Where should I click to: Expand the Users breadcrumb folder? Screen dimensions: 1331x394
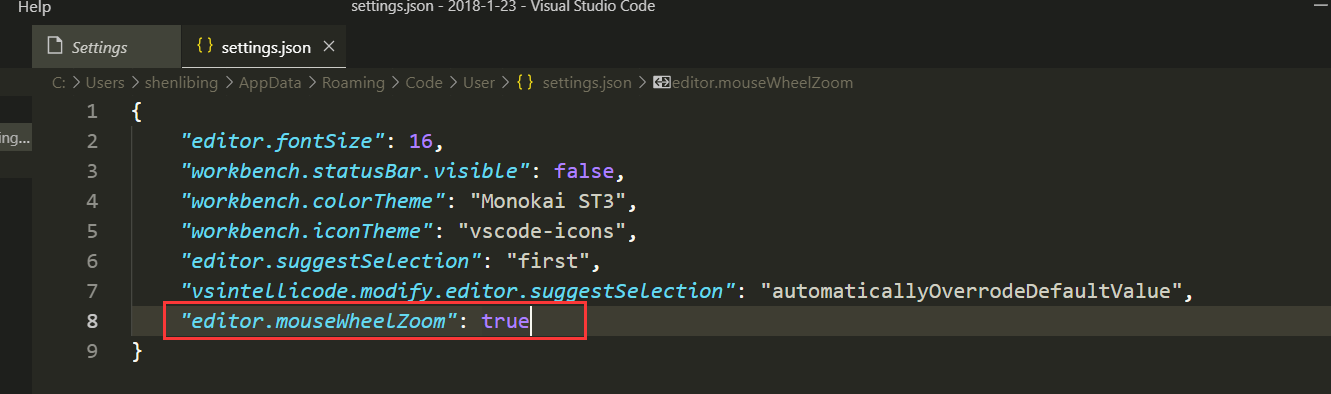105,83
